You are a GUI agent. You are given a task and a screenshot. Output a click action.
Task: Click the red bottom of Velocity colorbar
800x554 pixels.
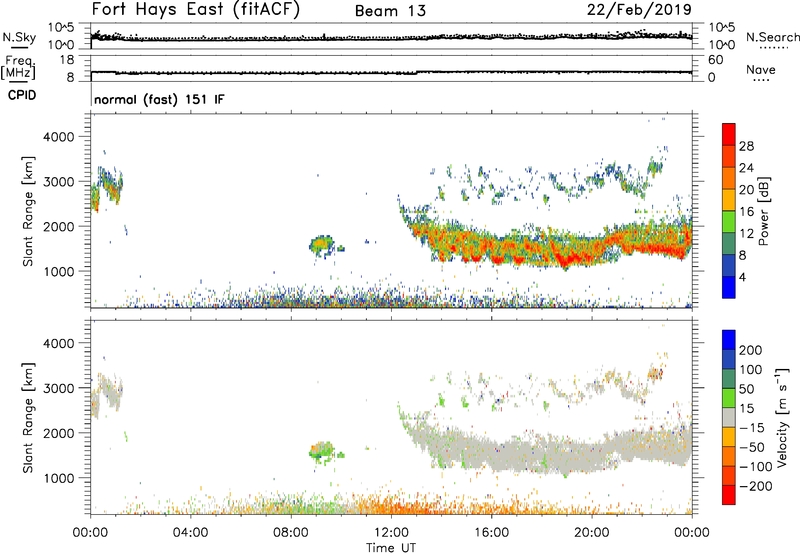point(729,495)
